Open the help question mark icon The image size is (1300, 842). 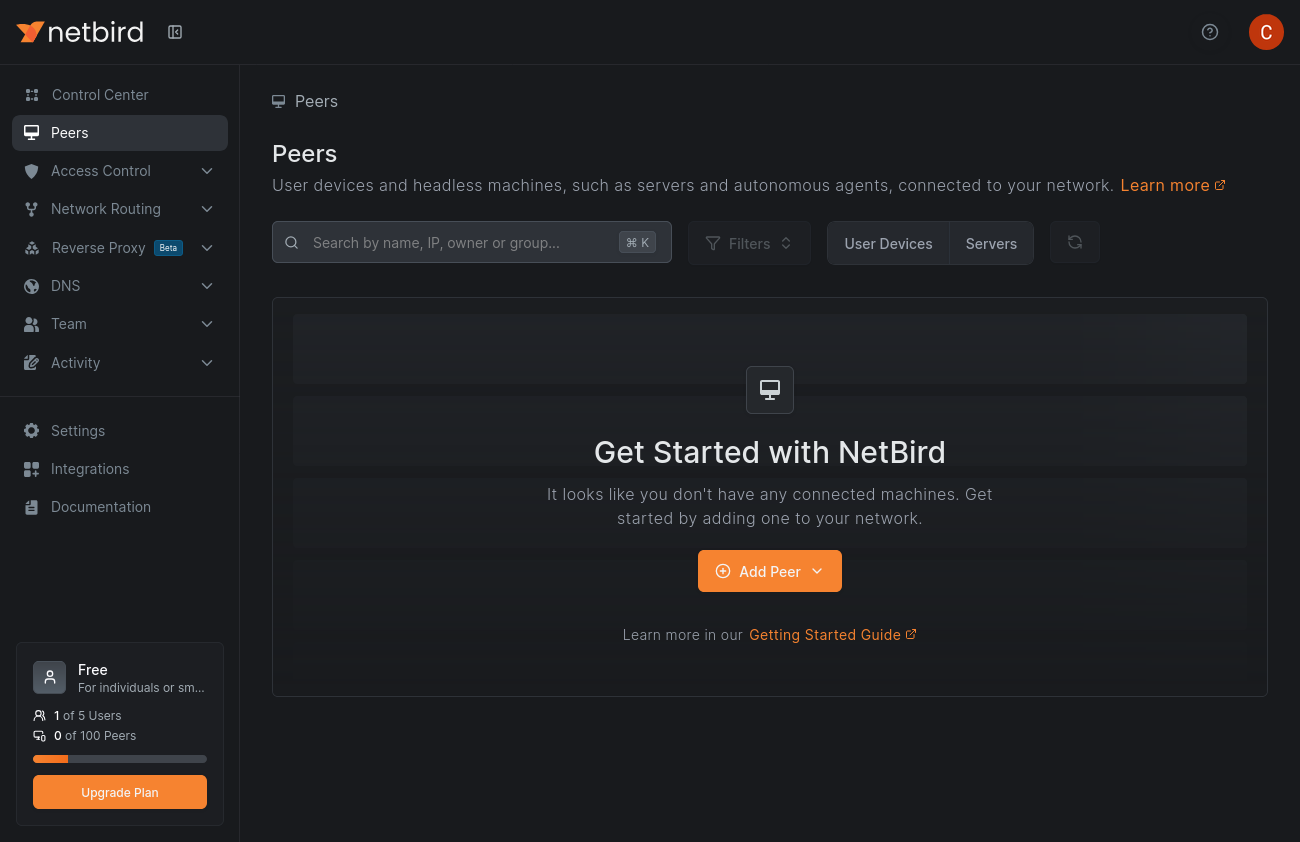pos(1210,32)
